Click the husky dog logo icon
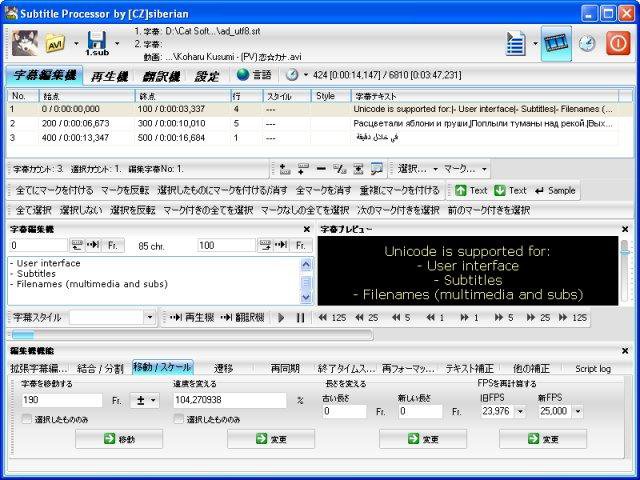The image size is (640, 480). click(x=25, y=42)
